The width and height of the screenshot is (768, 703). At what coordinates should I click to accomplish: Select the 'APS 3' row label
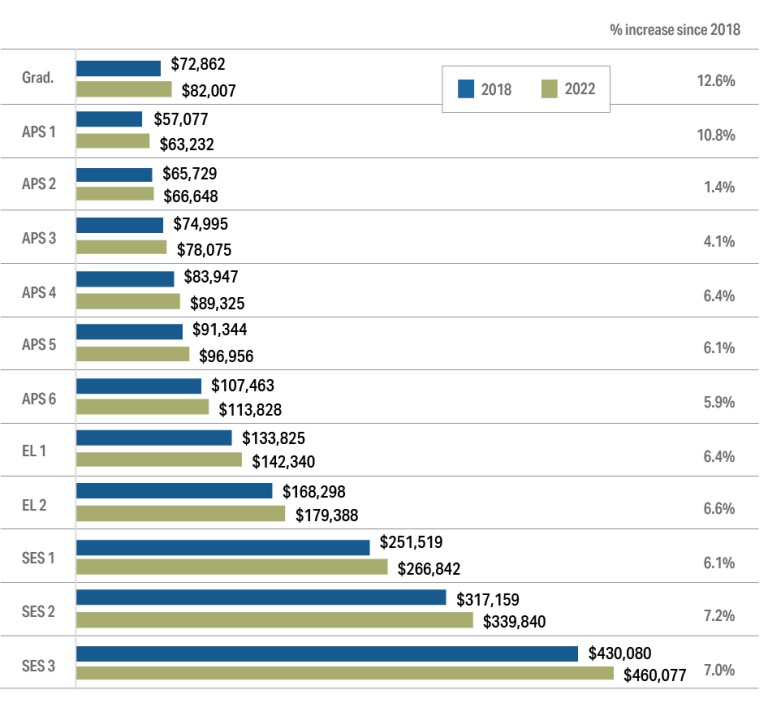click(39, 238)
